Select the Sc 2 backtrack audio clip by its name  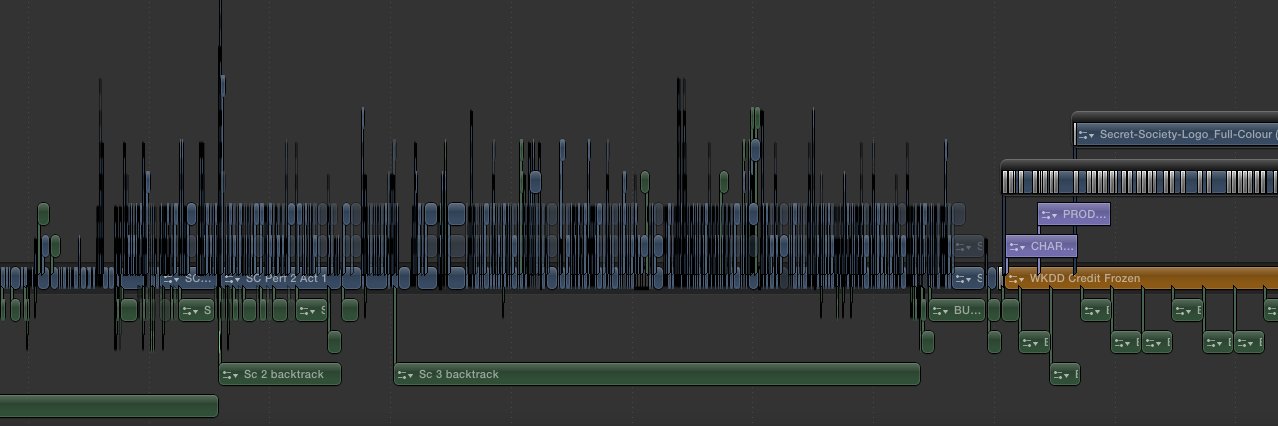[284, 375]
